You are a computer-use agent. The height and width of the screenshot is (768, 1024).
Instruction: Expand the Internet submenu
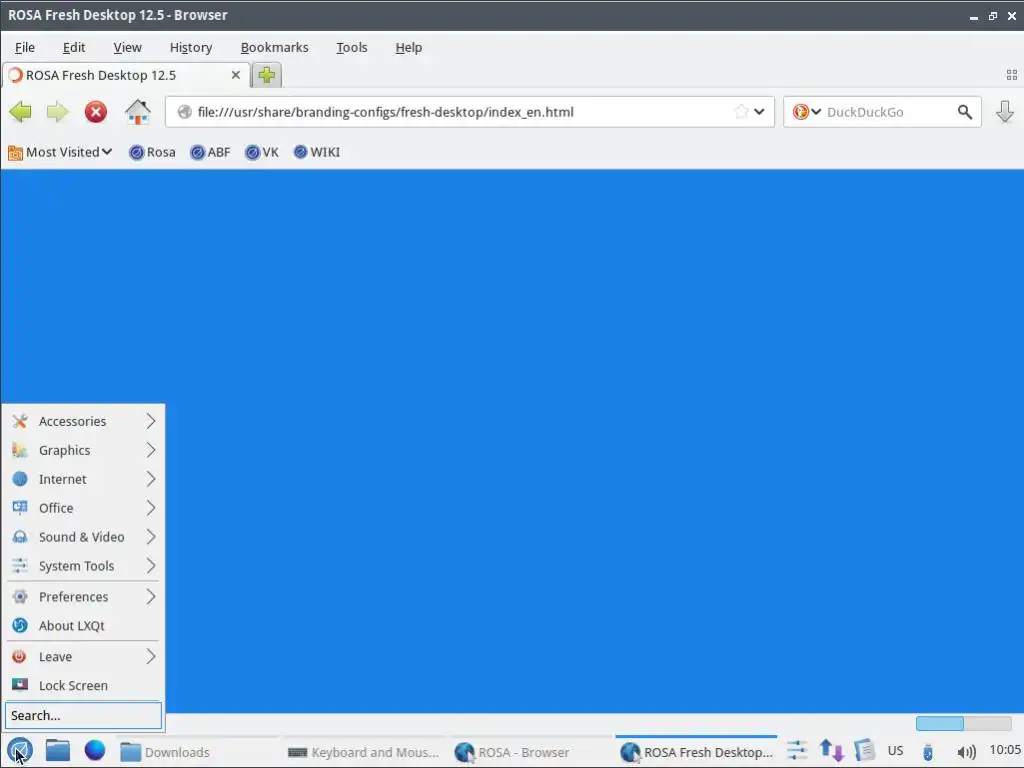pos(84,479)
